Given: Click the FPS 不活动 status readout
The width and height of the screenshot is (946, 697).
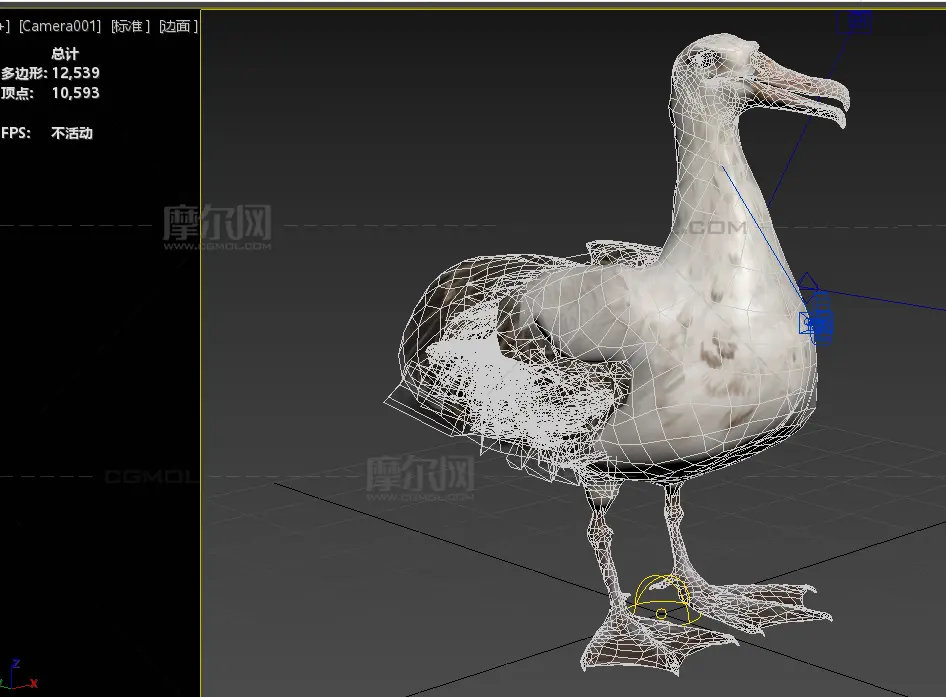Looking at the screenshot, I should (x=48, y=133).
